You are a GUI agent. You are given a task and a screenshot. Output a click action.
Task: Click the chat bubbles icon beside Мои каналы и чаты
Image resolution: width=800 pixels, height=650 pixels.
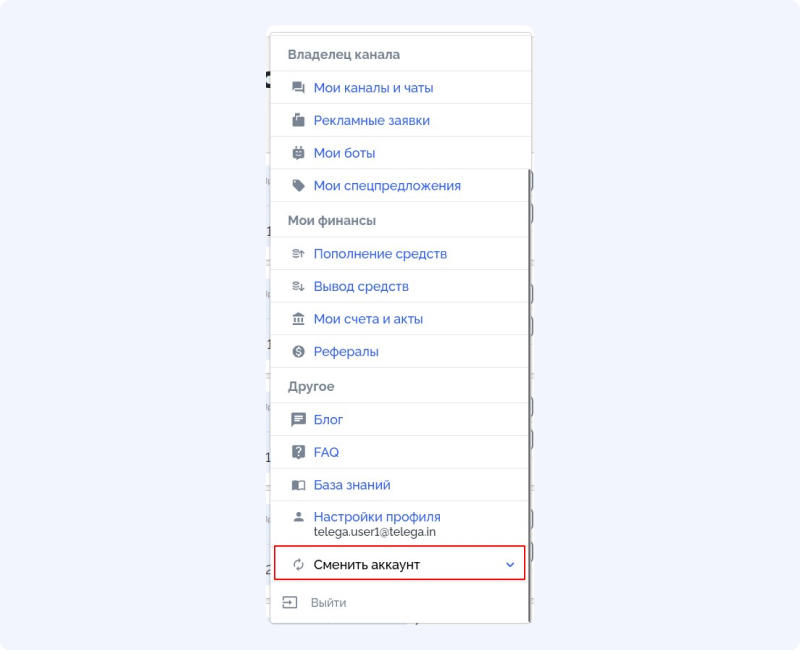coord(298,88)
